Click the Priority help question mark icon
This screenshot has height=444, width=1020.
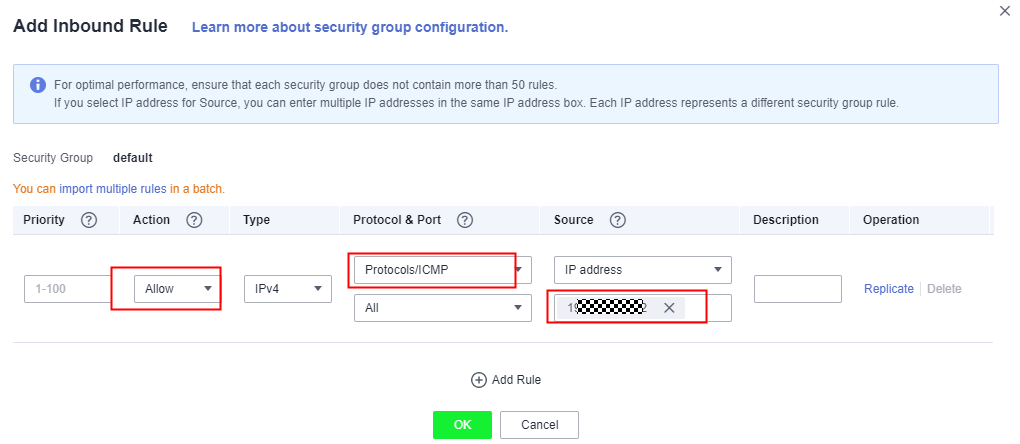(89, 220)
